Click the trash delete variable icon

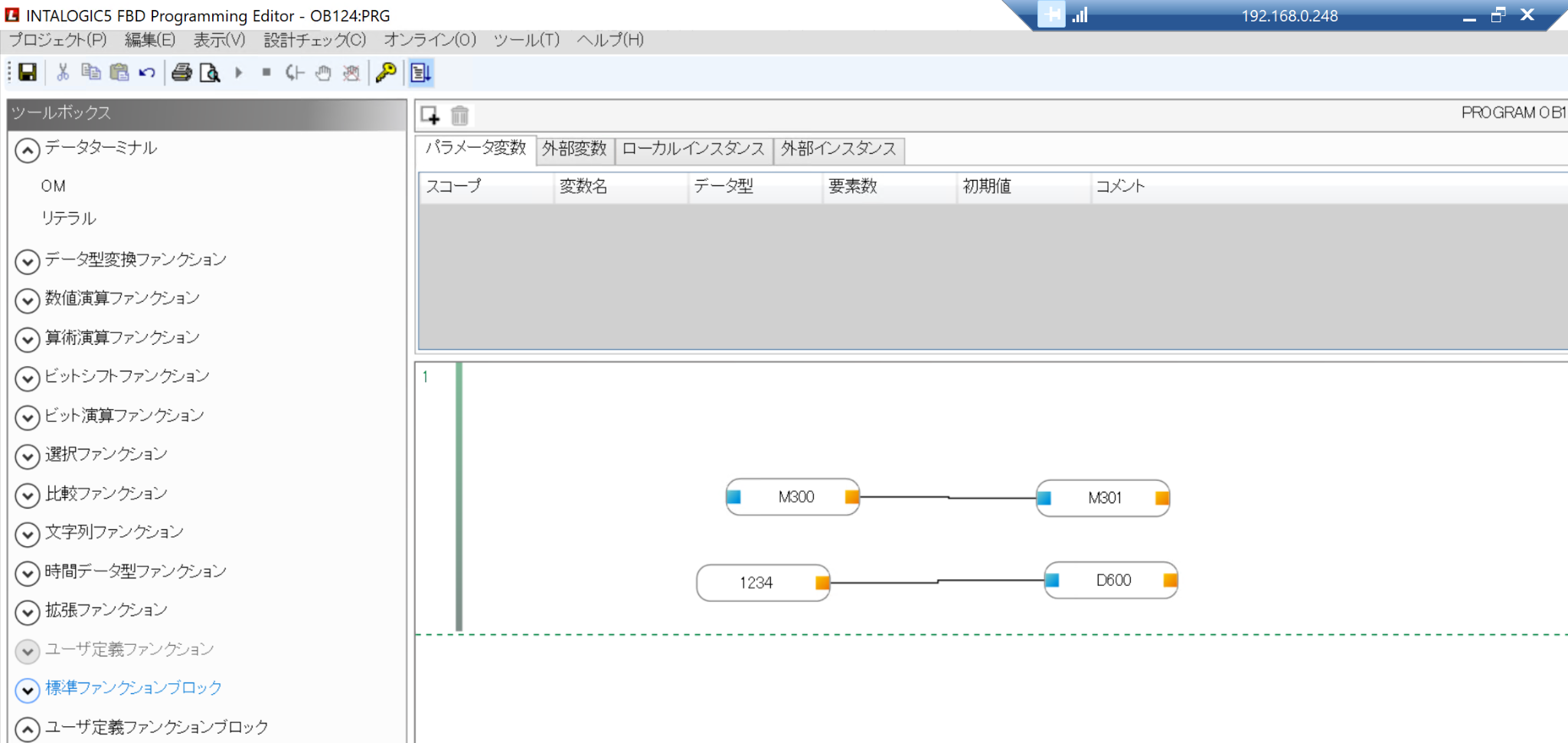point(459,116)
